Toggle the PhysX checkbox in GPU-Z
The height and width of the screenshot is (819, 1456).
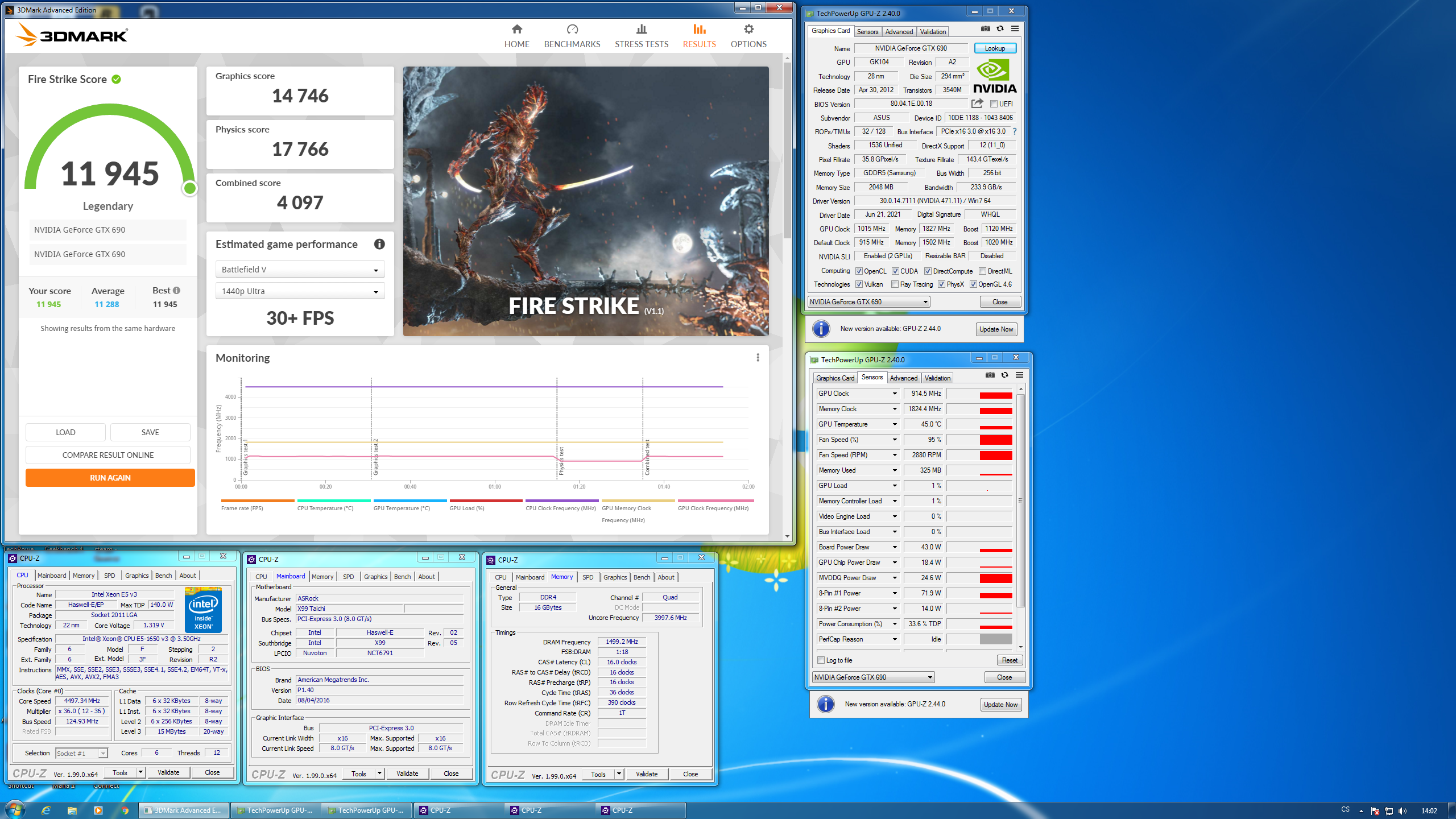coord(941,284)
